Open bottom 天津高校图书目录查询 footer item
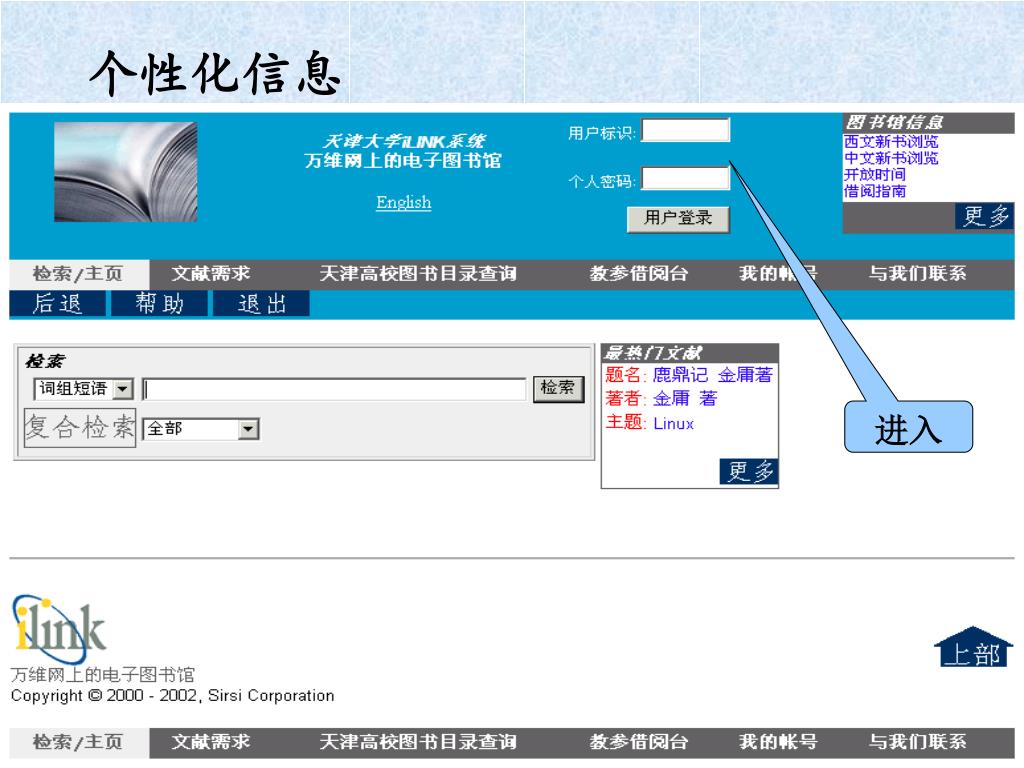Screen dimensions: 1024x768 (x=418, y=743)
